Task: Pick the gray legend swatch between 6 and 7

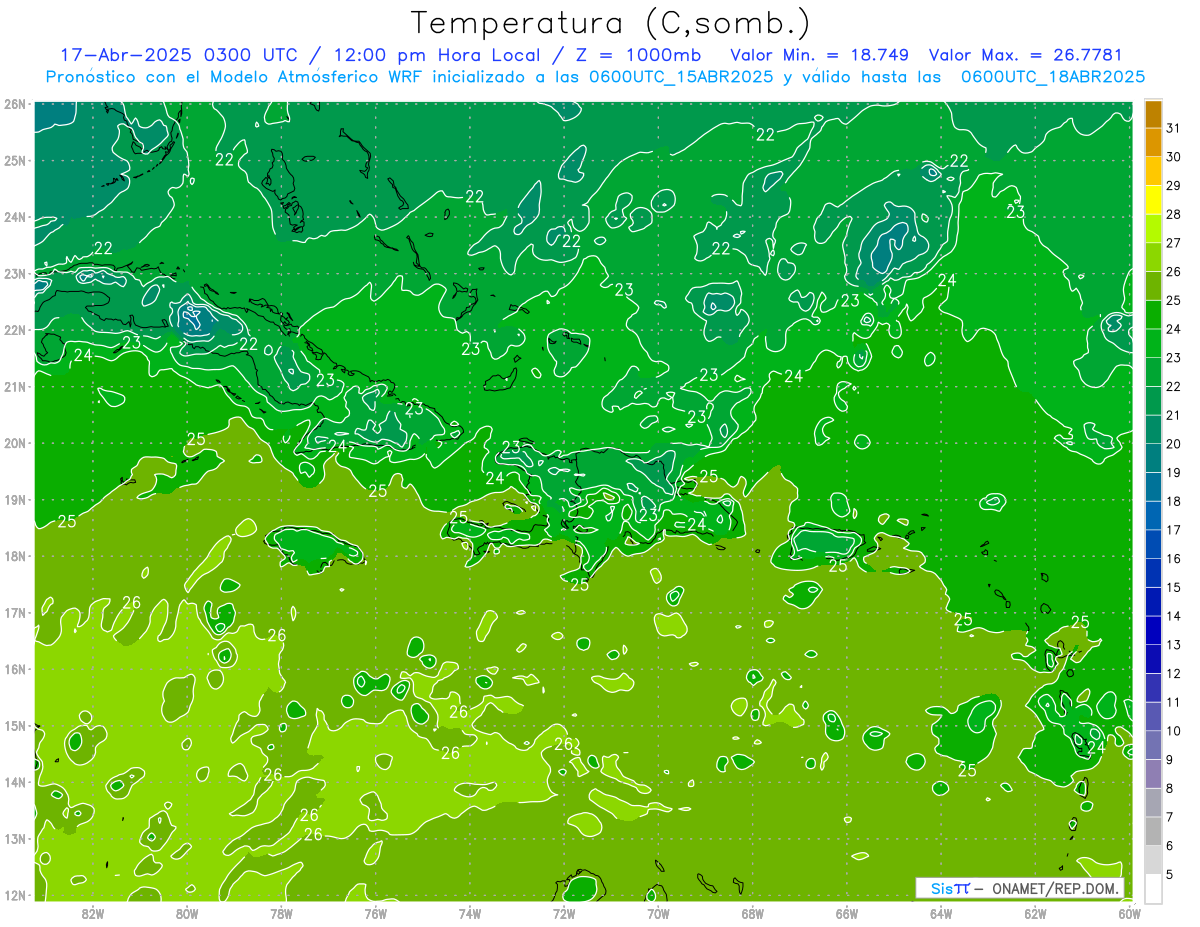Action: click(1154, 832)
